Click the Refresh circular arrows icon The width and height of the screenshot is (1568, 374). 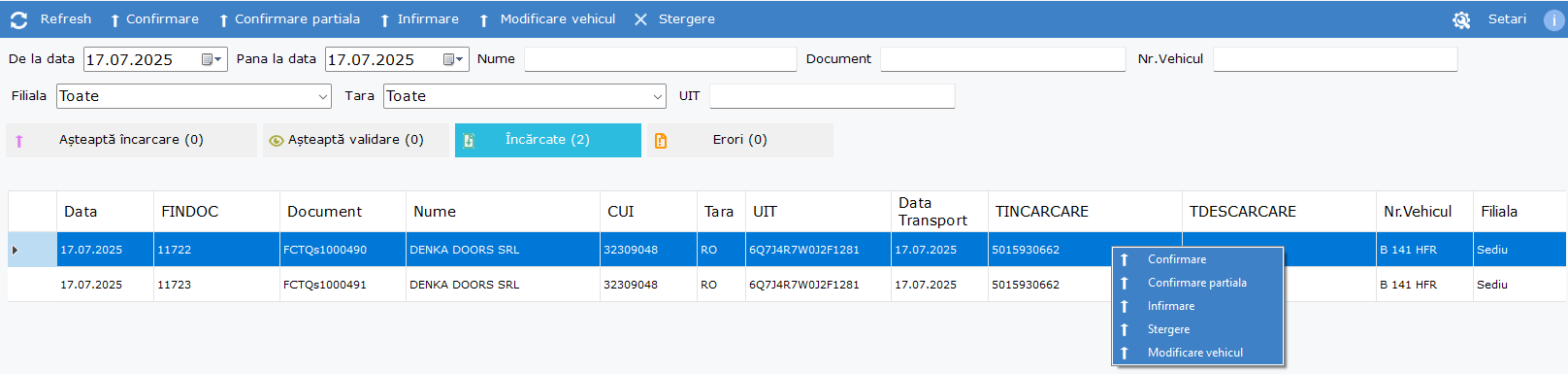coord(18,19)
